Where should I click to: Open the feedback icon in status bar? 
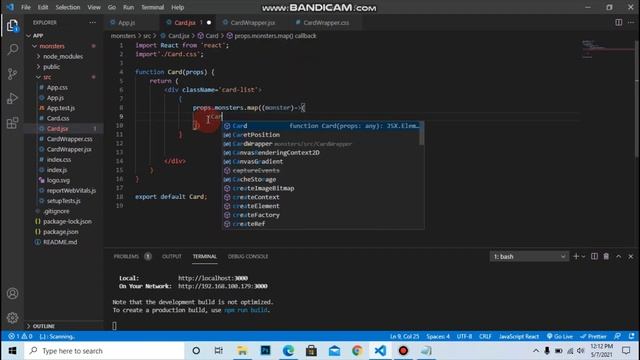(x=618, y=336)
